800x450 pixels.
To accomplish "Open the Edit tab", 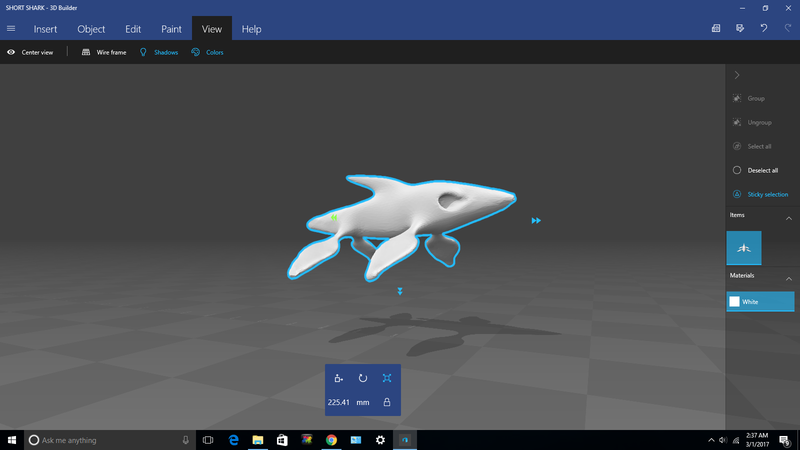I will (133, 29).
